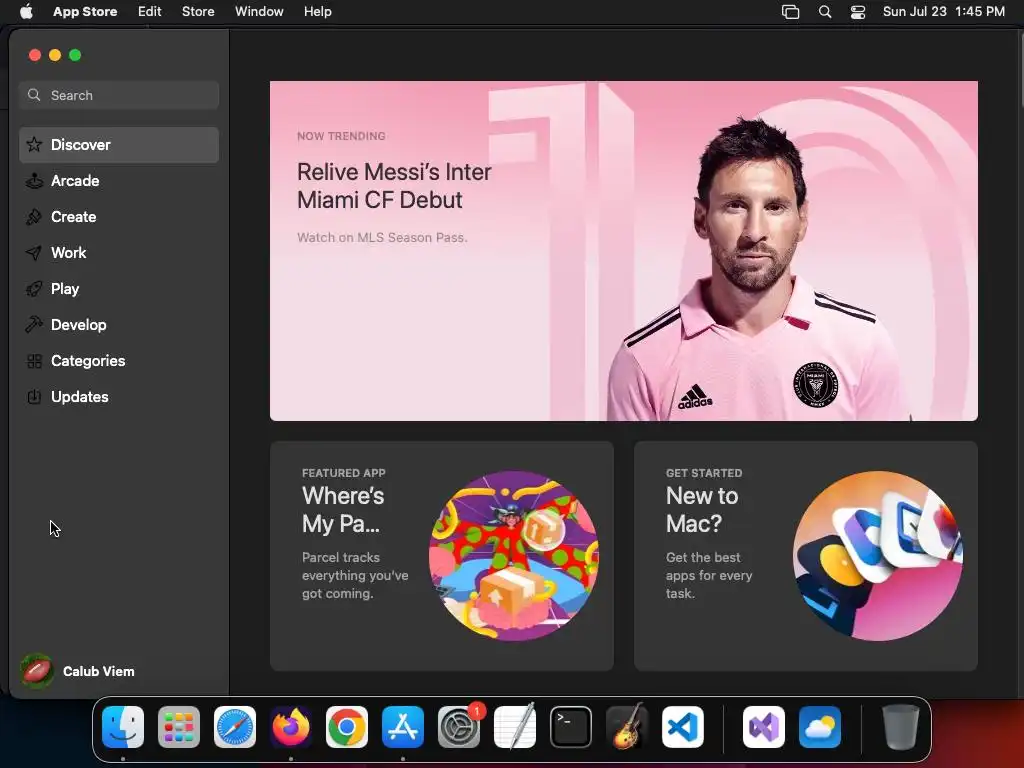This screenshot has width=1024, height=768.
Task: Click the New to Mac circular artwork
Action: pyautogui.click(x=878, y=556)
